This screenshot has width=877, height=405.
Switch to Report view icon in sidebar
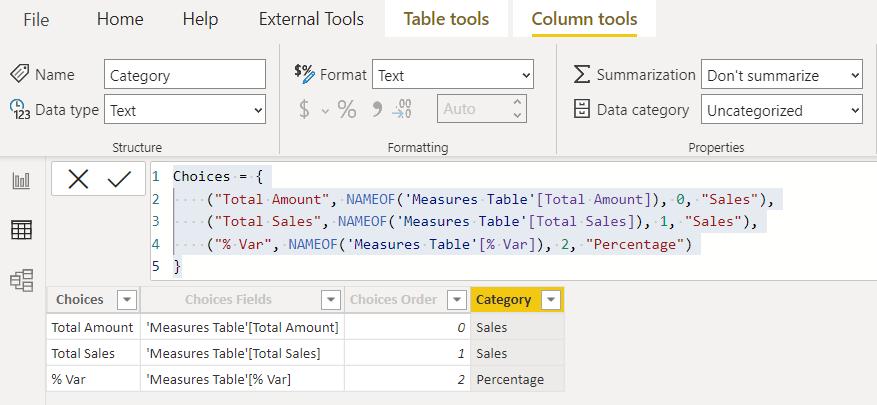(21, 181)
